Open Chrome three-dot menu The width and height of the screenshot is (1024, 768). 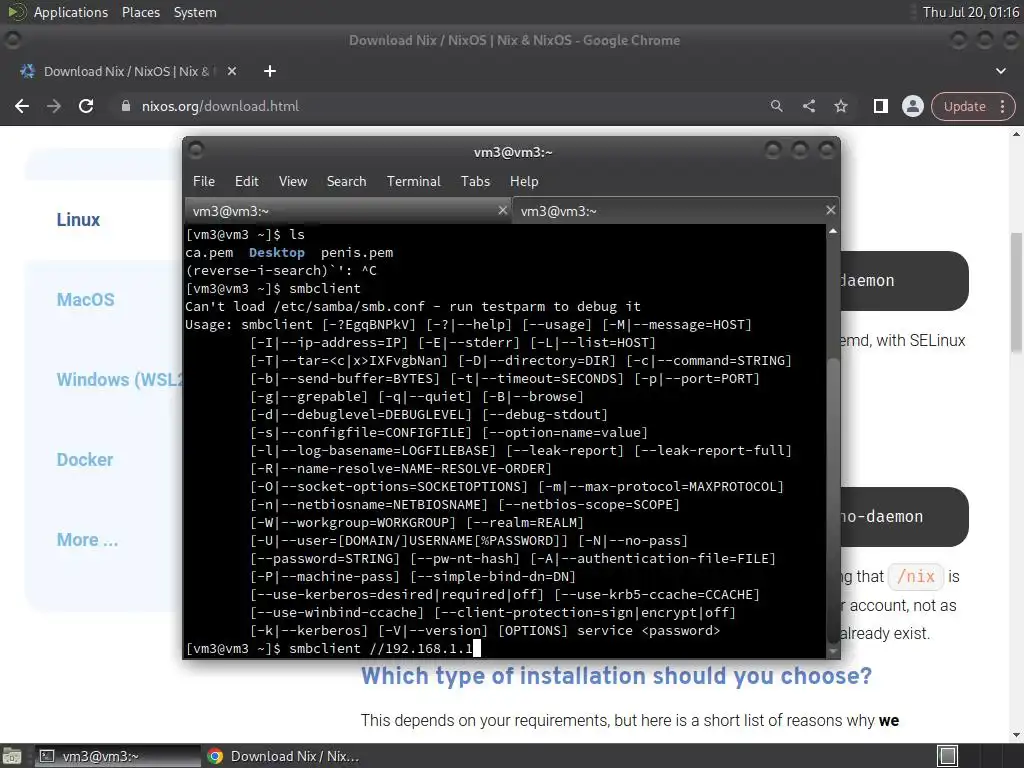(1002, 106)
